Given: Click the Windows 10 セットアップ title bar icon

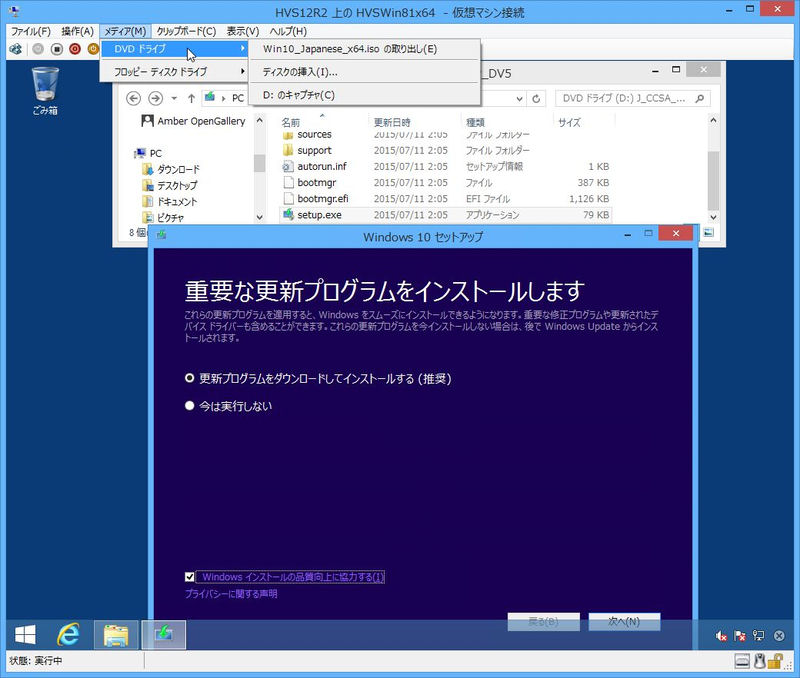Looking at the screenshot, I should tap(161, 235).
